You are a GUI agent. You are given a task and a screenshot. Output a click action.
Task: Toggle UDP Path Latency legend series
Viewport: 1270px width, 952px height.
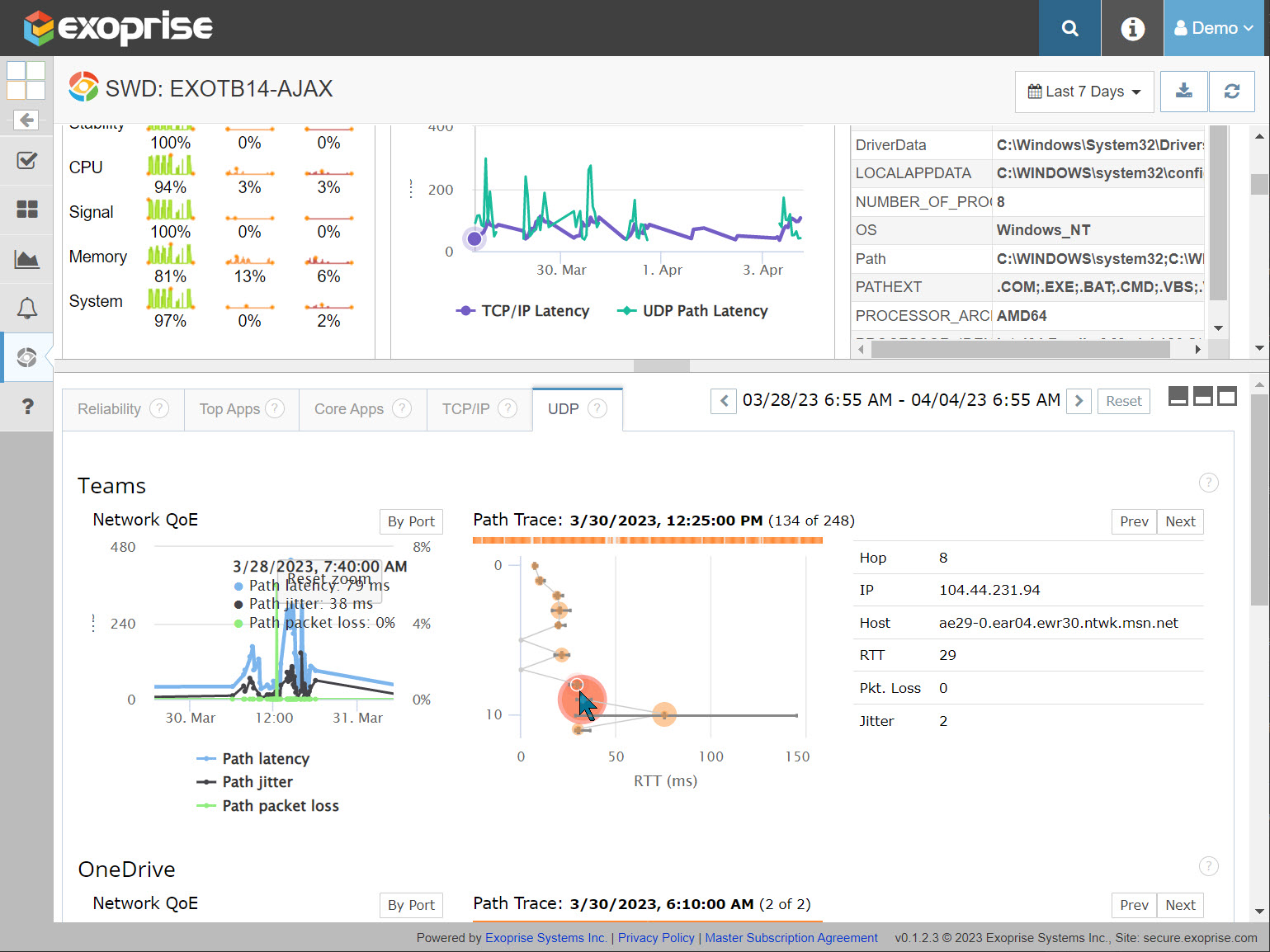692,311
